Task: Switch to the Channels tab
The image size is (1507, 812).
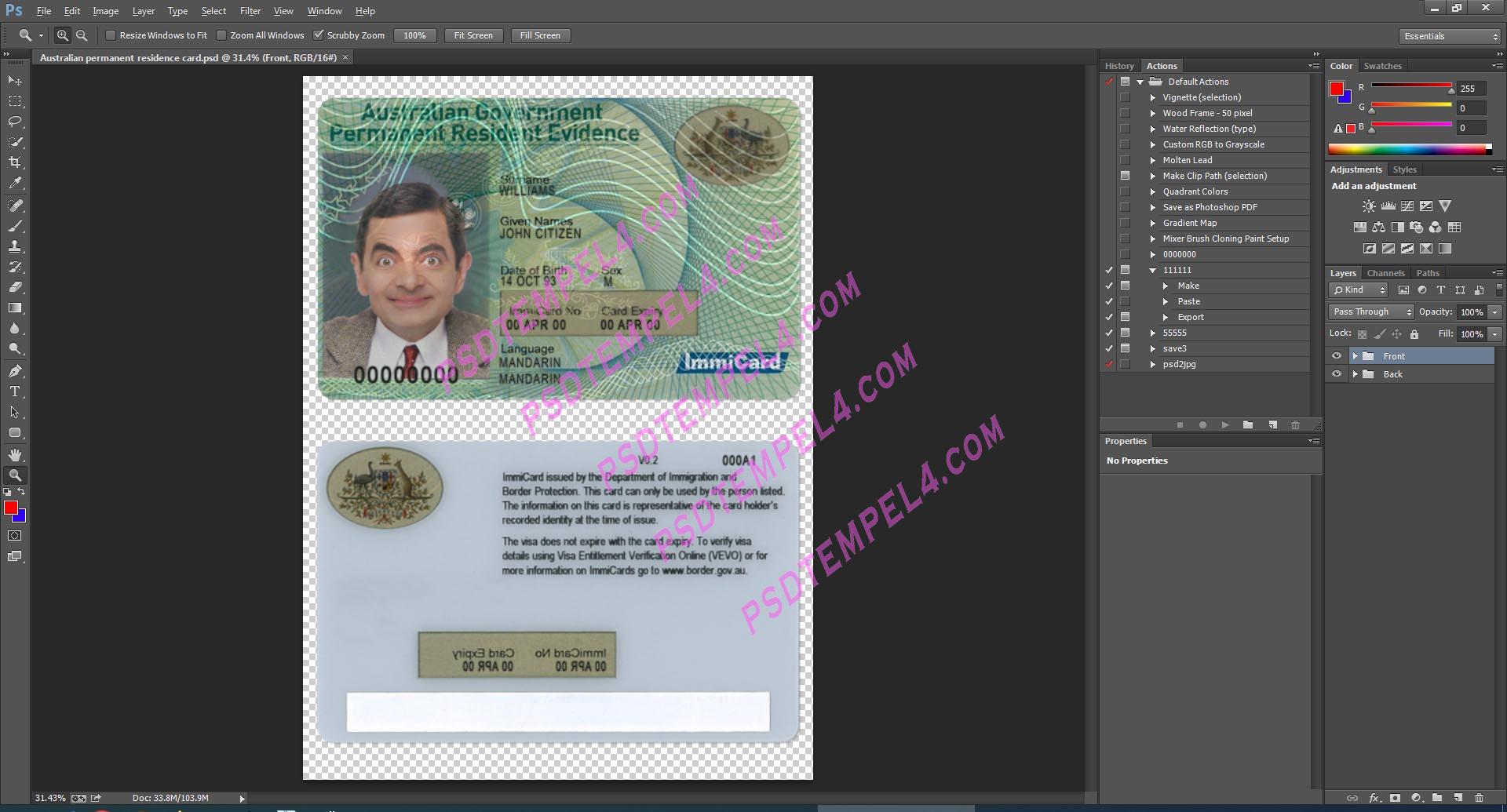Action: (1385, 273)
